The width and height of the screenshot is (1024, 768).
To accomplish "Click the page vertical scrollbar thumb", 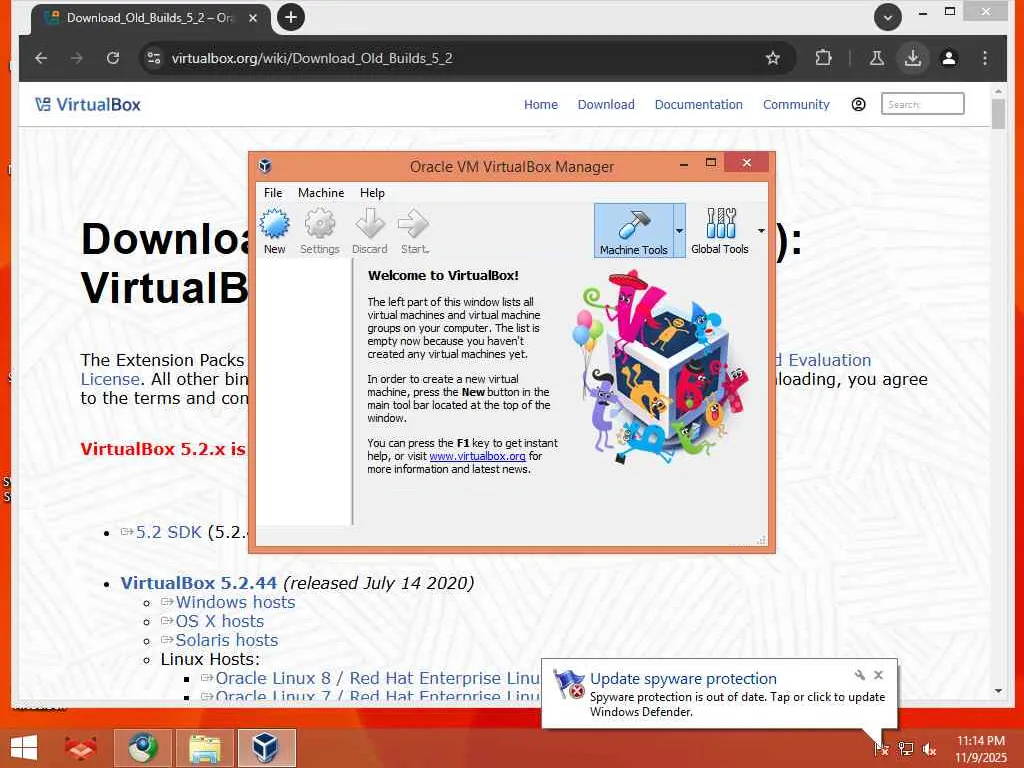I will (998, 114).
